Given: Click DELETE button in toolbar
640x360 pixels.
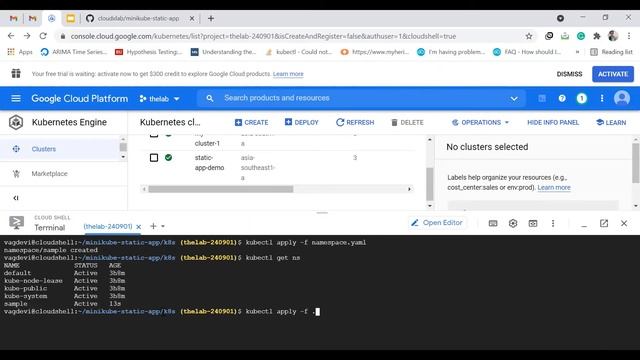Looking at the screenshot, I should (x=407, y=122).
